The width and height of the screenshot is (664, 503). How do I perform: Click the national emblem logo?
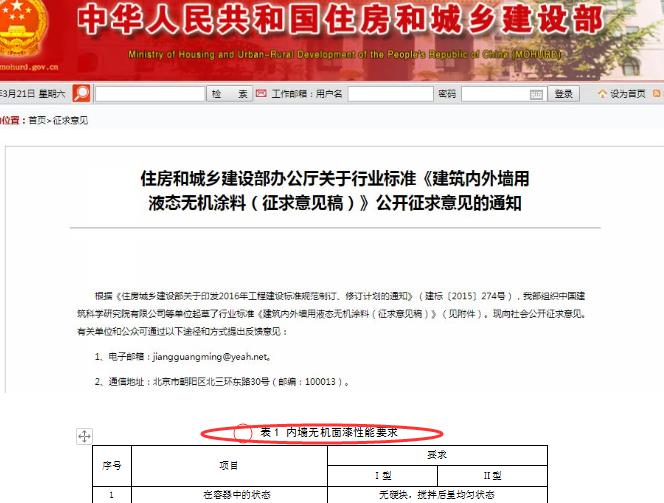(x=18, y=30)
